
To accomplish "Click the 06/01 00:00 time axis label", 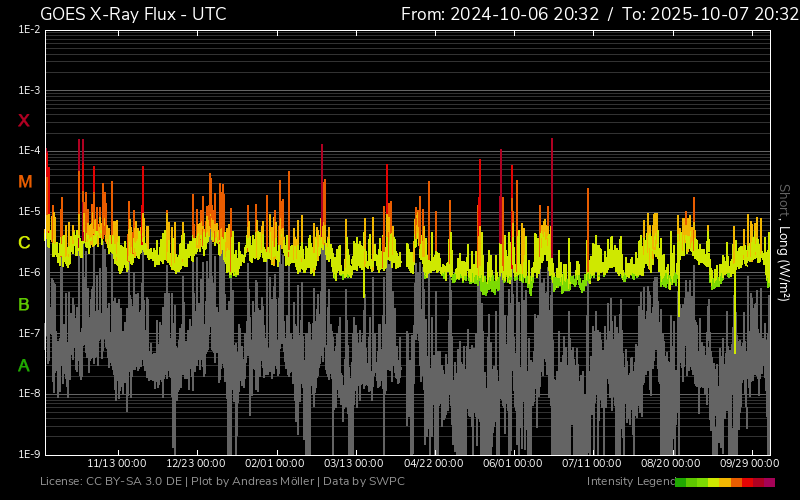I will 512,463.
